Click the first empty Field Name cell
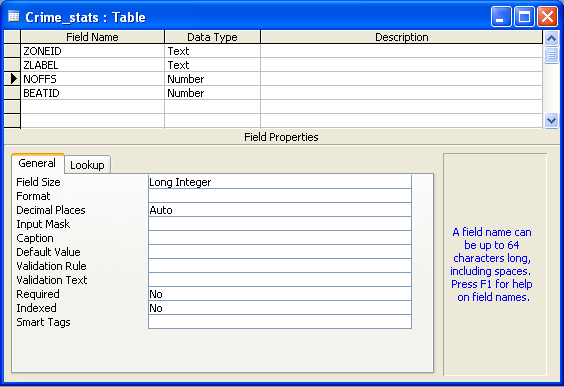Screen dimensions: 564x387 coord(92,107)
